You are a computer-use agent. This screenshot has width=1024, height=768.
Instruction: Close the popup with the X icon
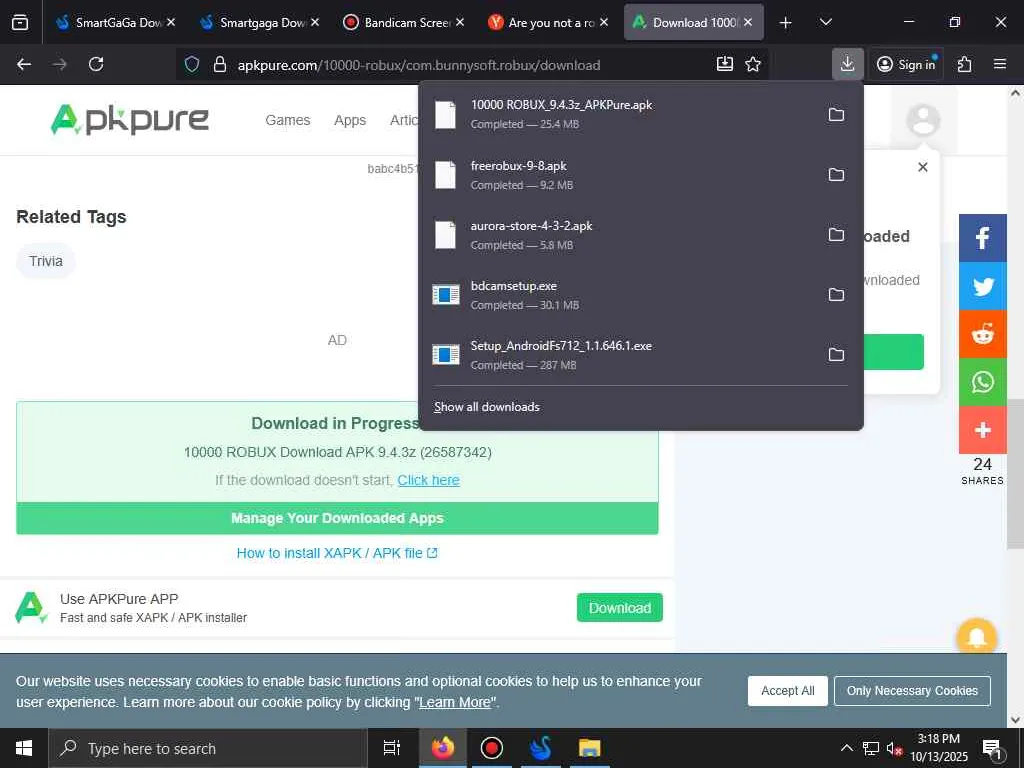click(x=922, y=167)
